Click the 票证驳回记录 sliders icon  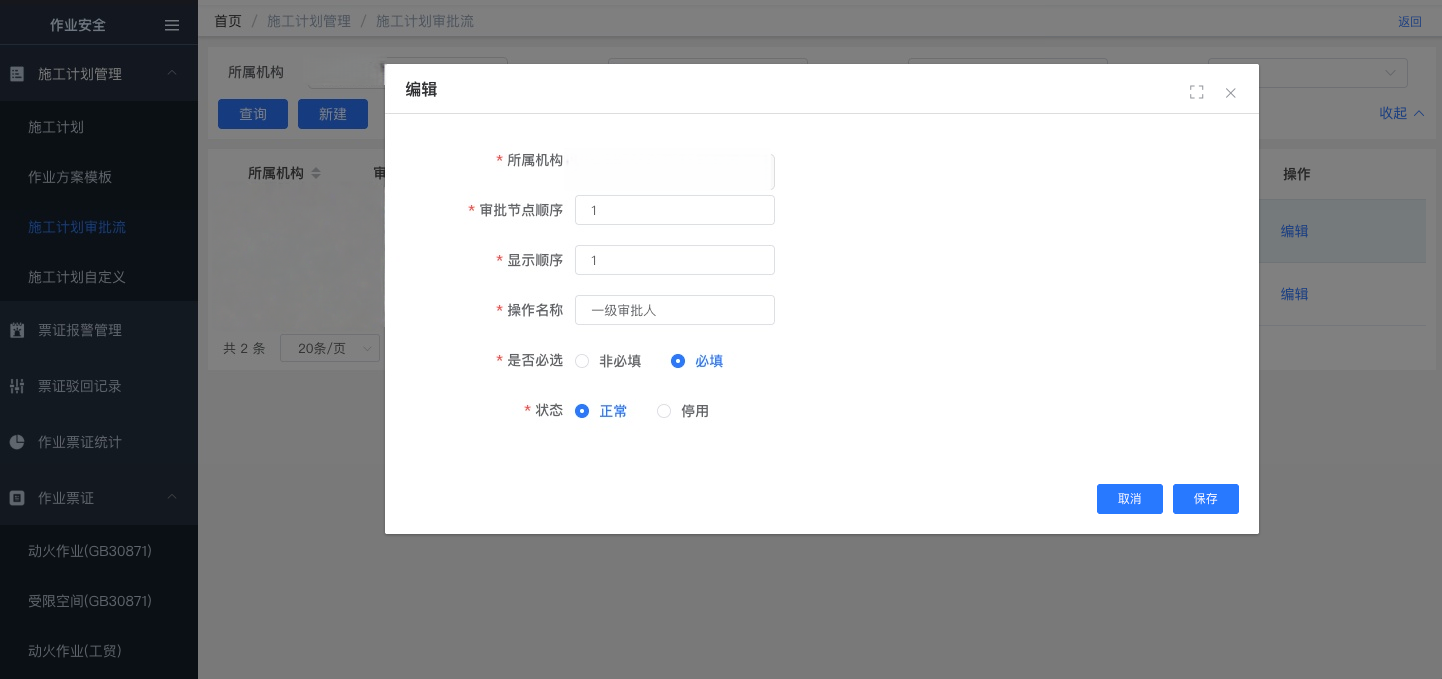click(17, 386)
